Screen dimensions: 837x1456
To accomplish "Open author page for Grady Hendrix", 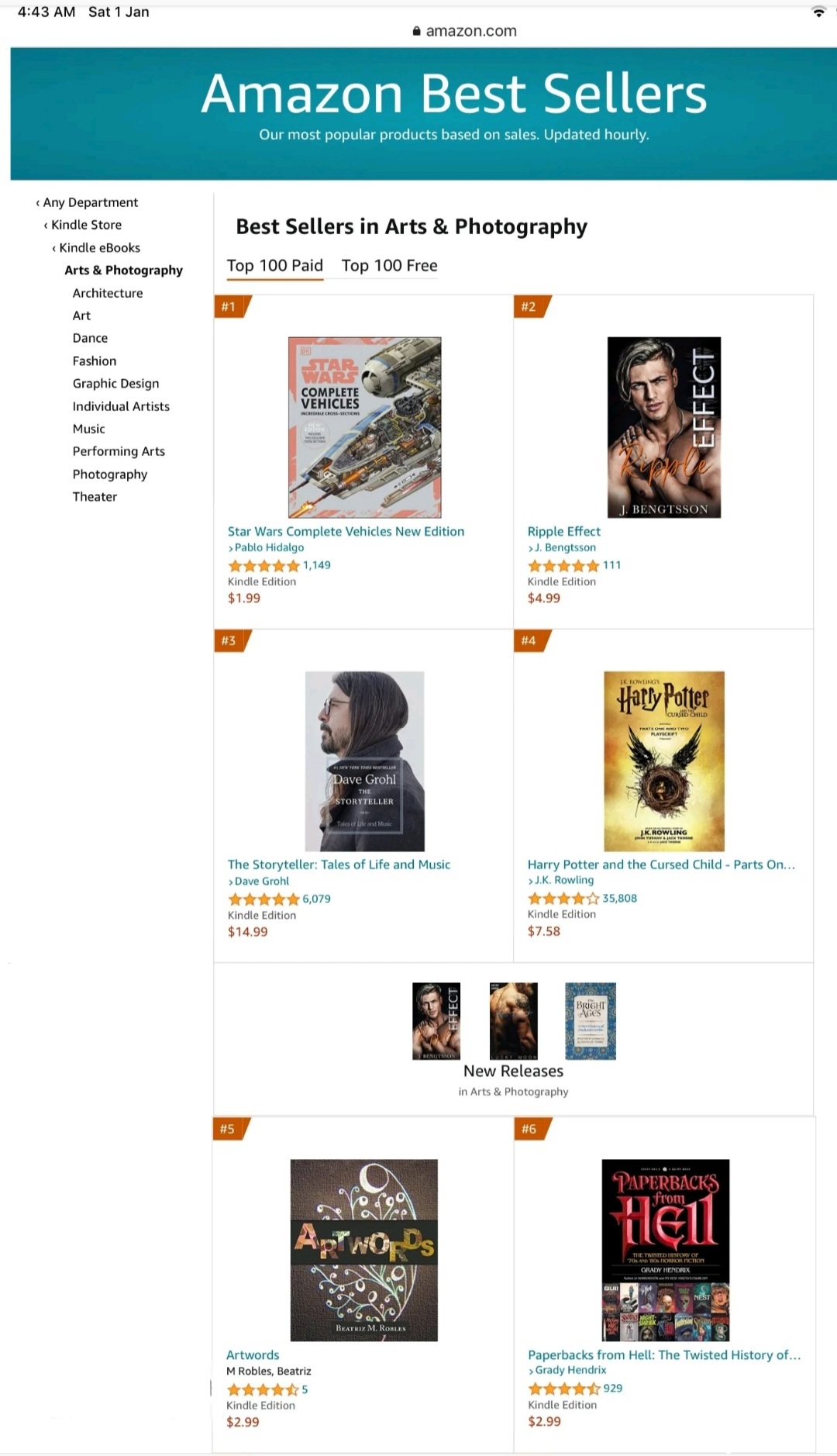I will click(x=570, y=1370).
